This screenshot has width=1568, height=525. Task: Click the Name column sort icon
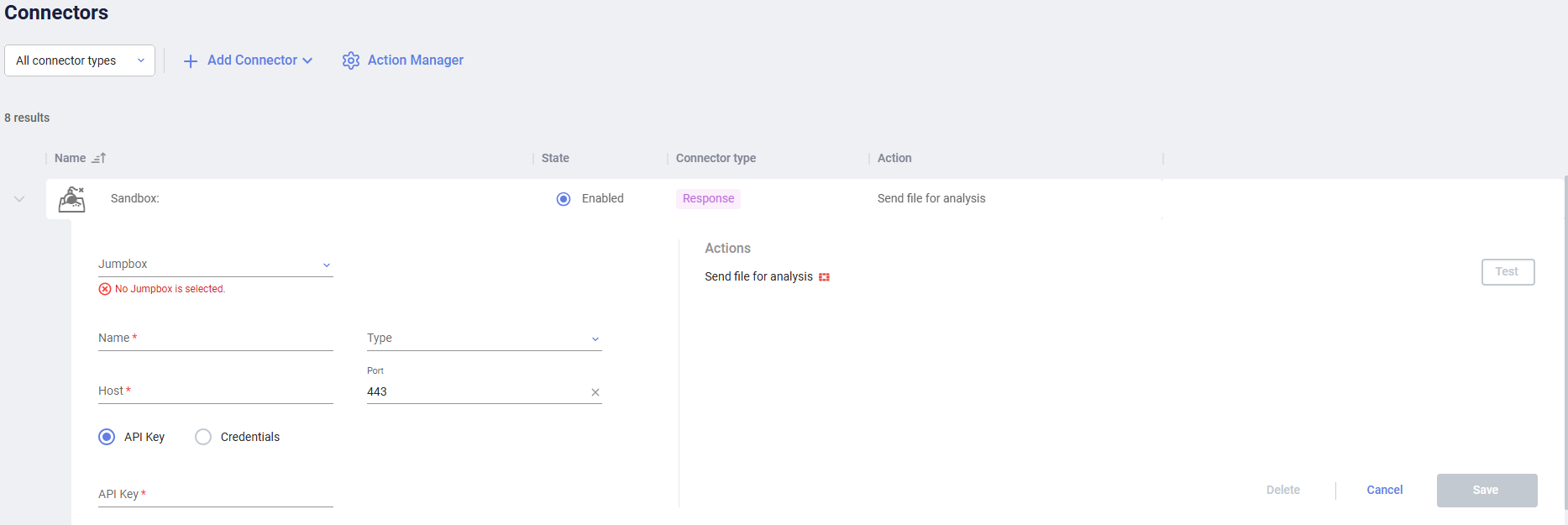pos(99,158)
